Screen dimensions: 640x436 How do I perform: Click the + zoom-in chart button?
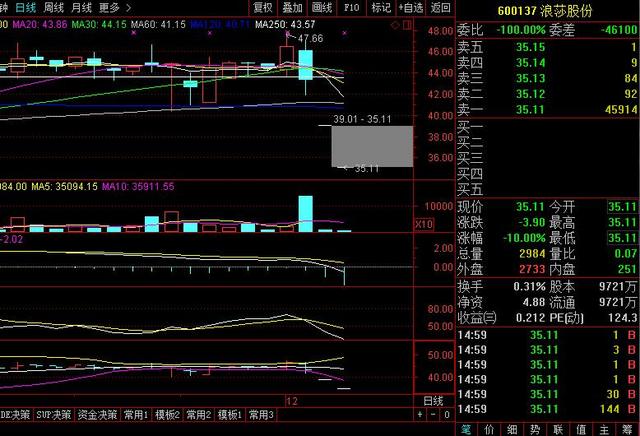[x=420, y=415]
